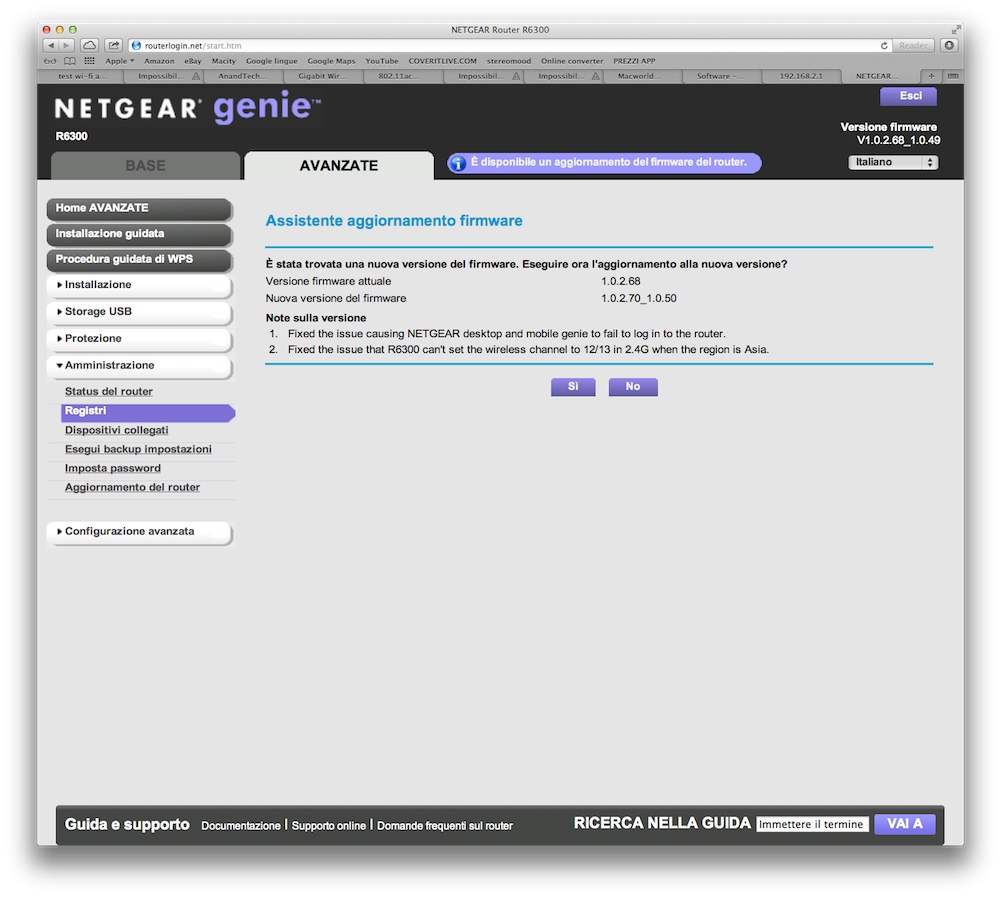Switch to the 802.11ac browser tab
This screenshot has height=897, width=1001.
[x=403, y=76]
